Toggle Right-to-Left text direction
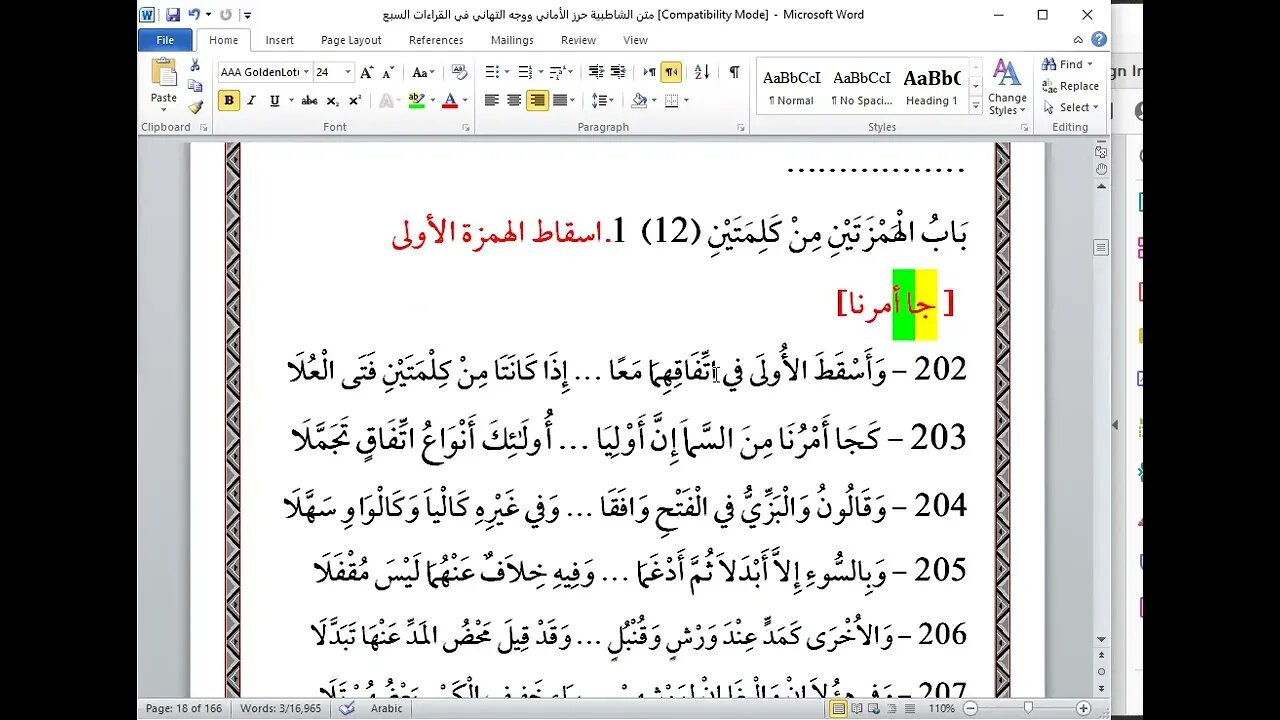Screen dimensions: 1280x720 (x=671, y=72)
